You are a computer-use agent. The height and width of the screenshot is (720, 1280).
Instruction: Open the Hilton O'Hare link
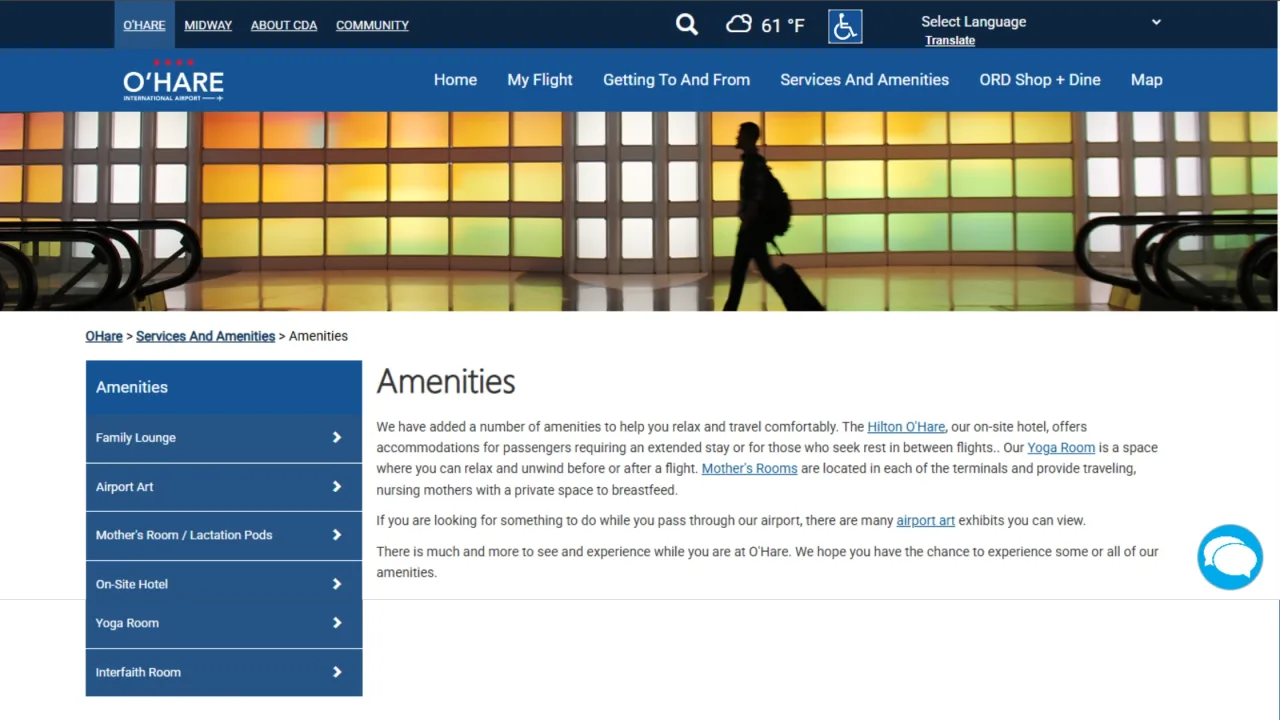[906, 427]
